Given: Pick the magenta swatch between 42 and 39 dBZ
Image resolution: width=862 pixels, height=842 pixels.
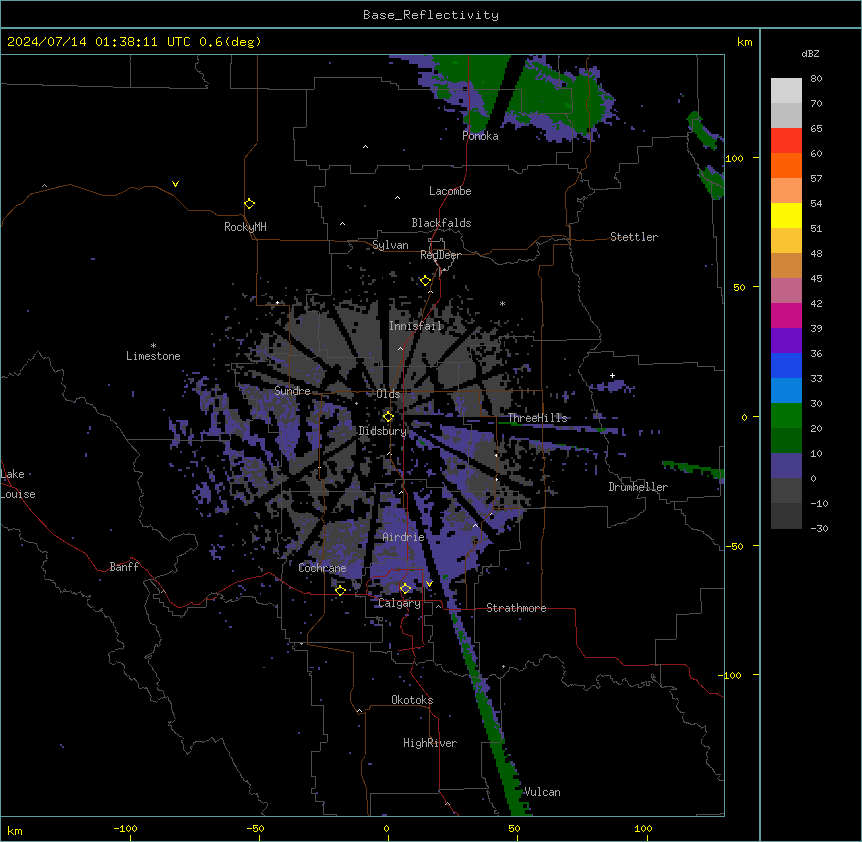Looking at the screenshot, I should 786,315.
